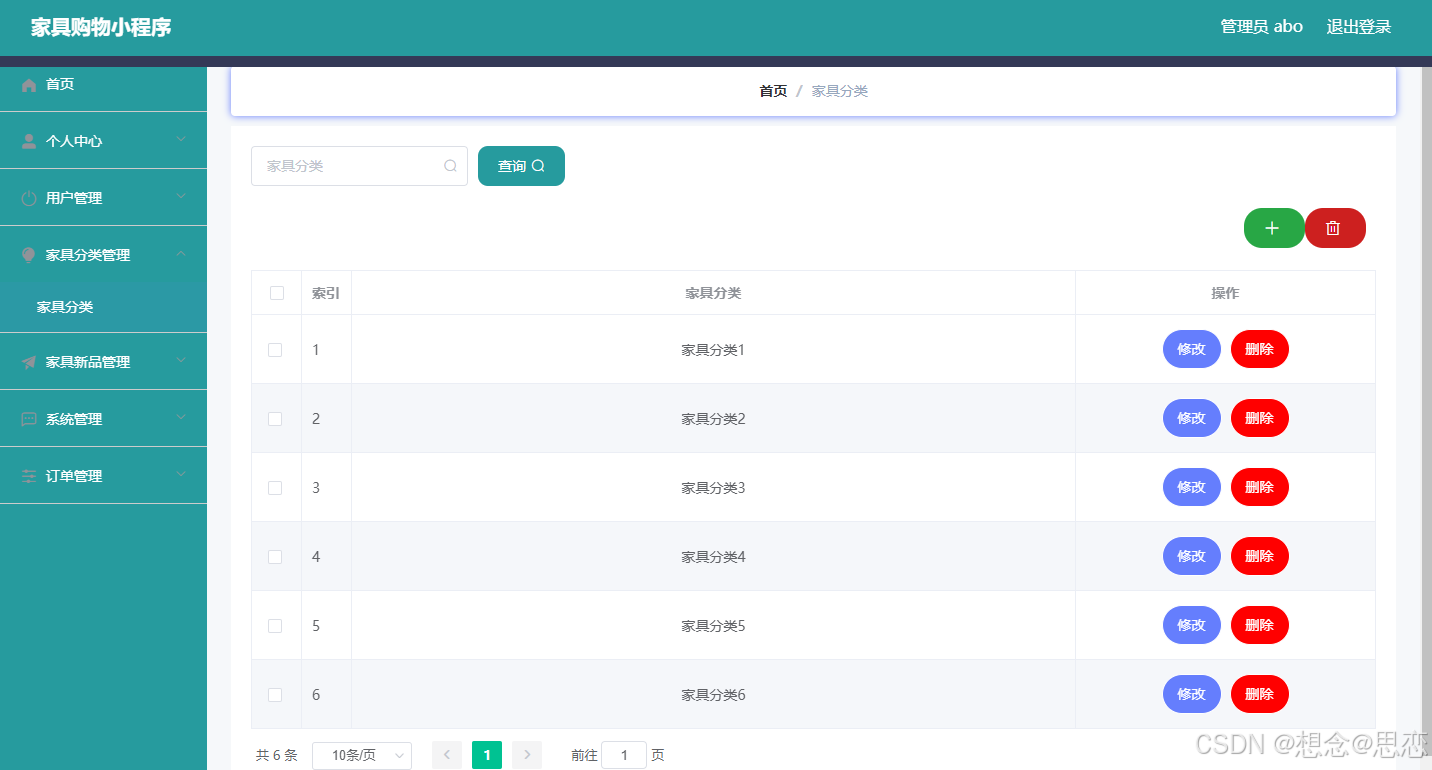Check the checkbox for row 家具分类3

click(x=275, y=488)
